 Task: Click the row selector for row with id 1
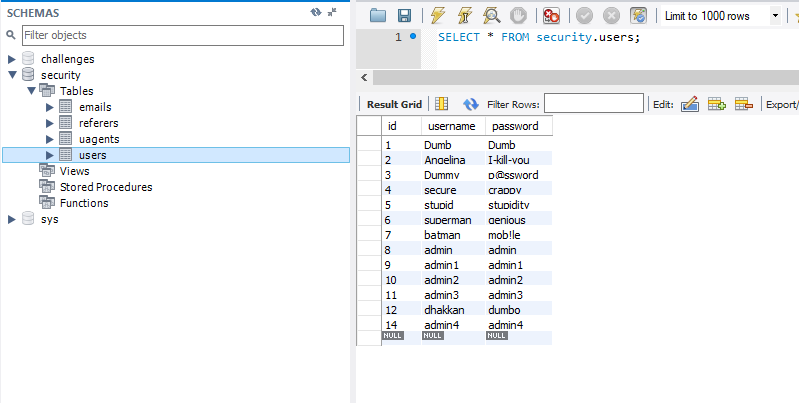click(369, 145)
